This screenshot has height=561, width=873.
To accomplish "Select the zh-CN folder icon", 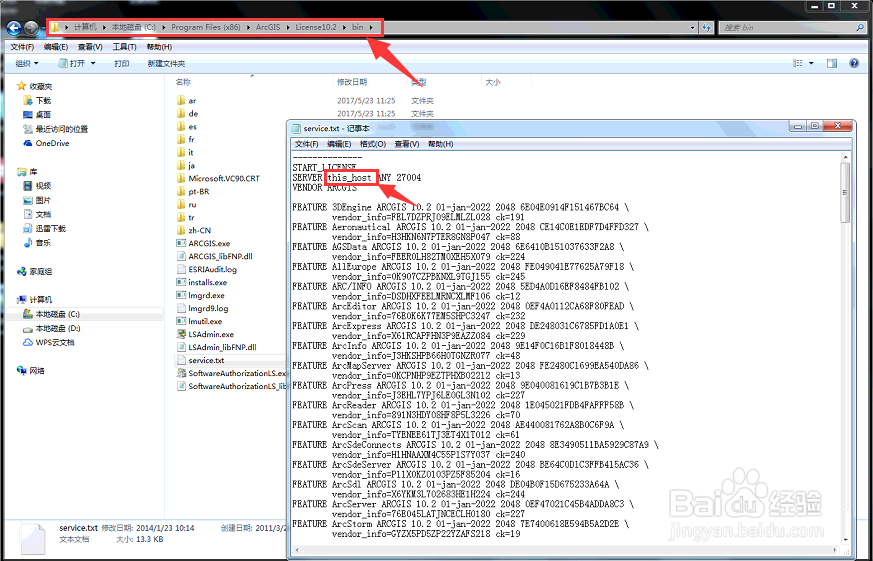I will point(180,230).
